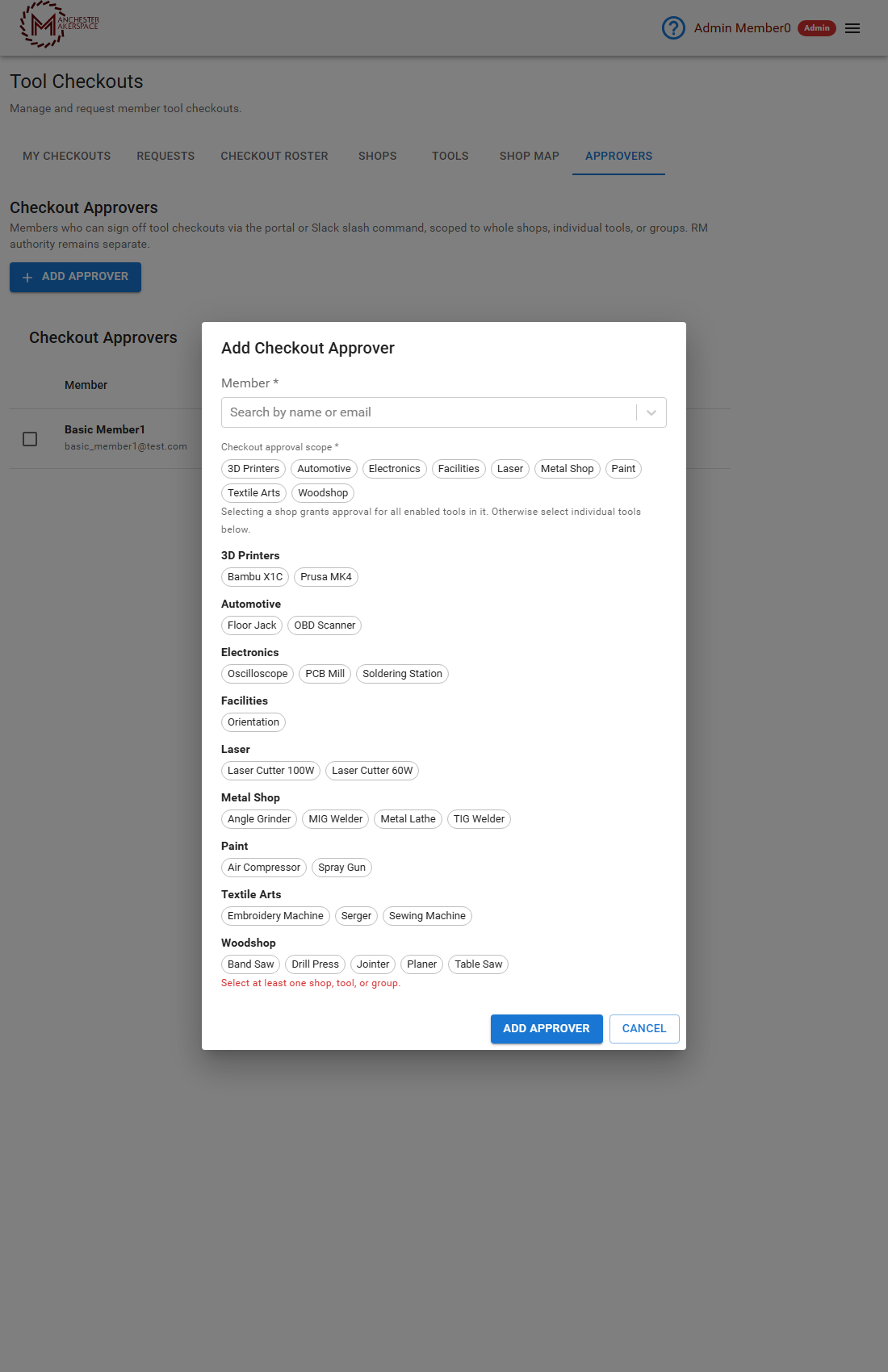888x1372 pixels.
Task: Select the Metal Shop chip
Action: pyautogui.click(x=568, y=469)
